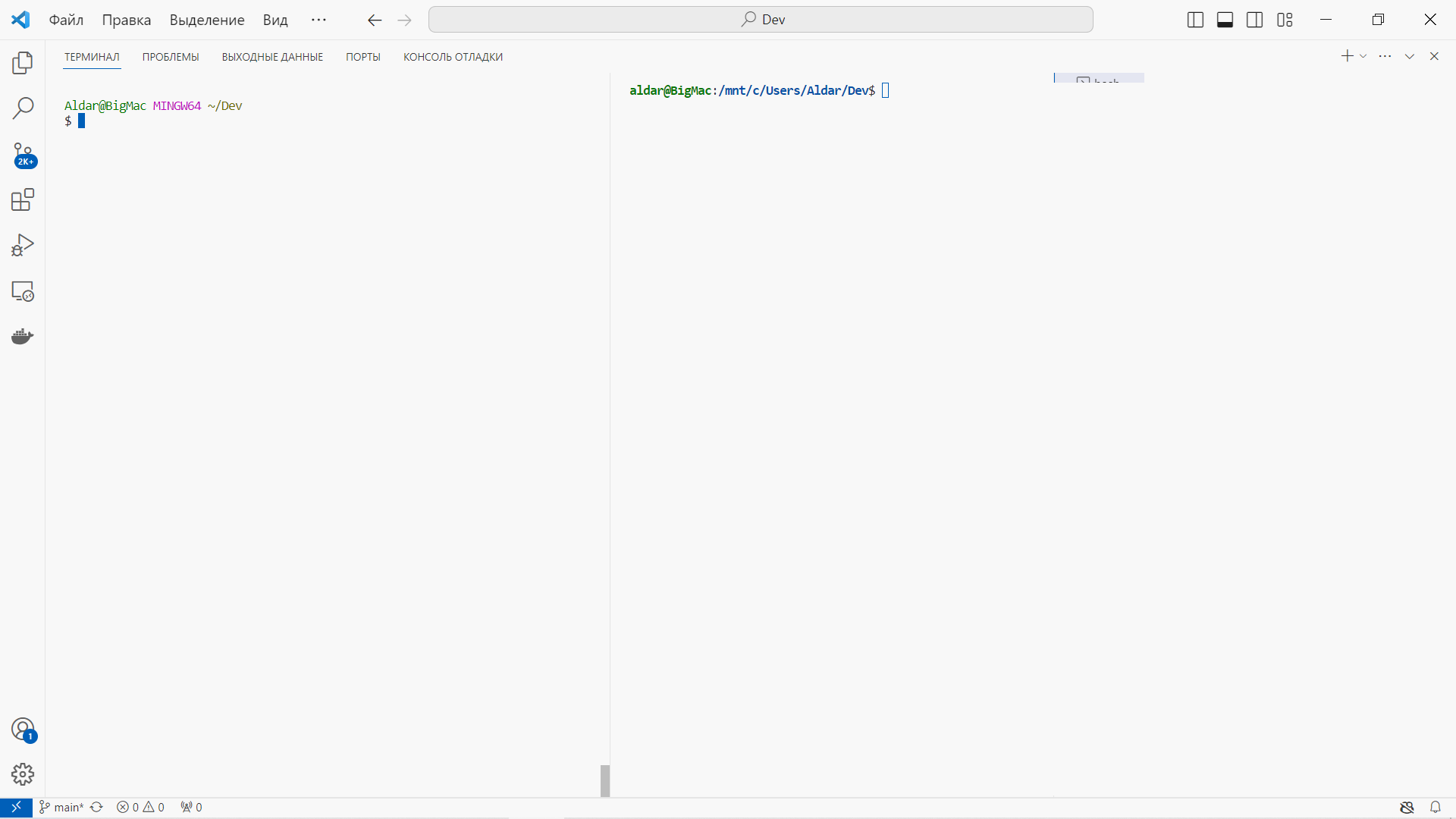Open terminal views dropdown with three dots
The image size is (1456, 819).
tap(1385, 55)
